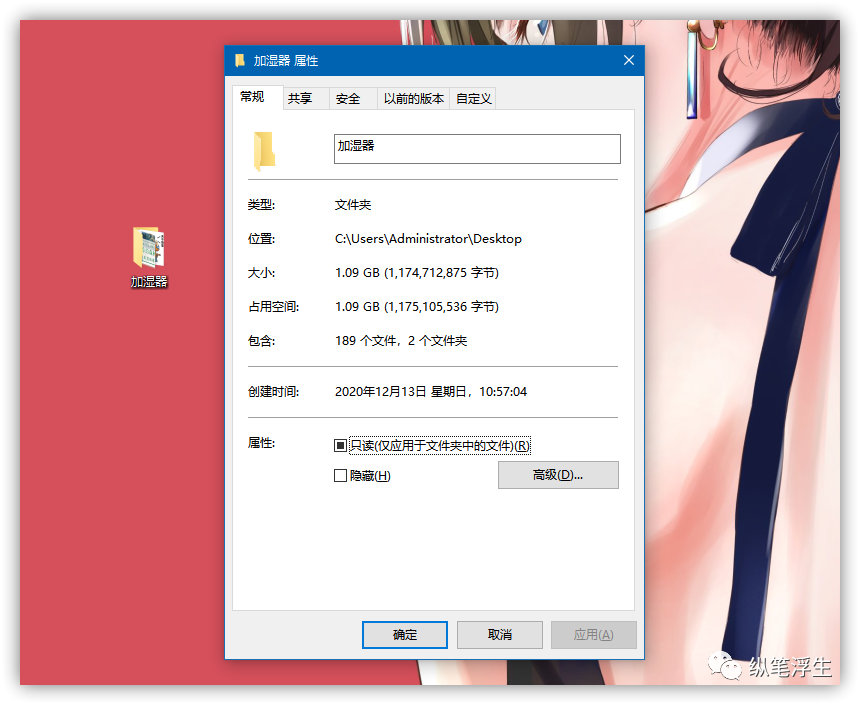Click the large folder icon beside name field
Viewport: 860px width, 705px height.
[264, 151]
